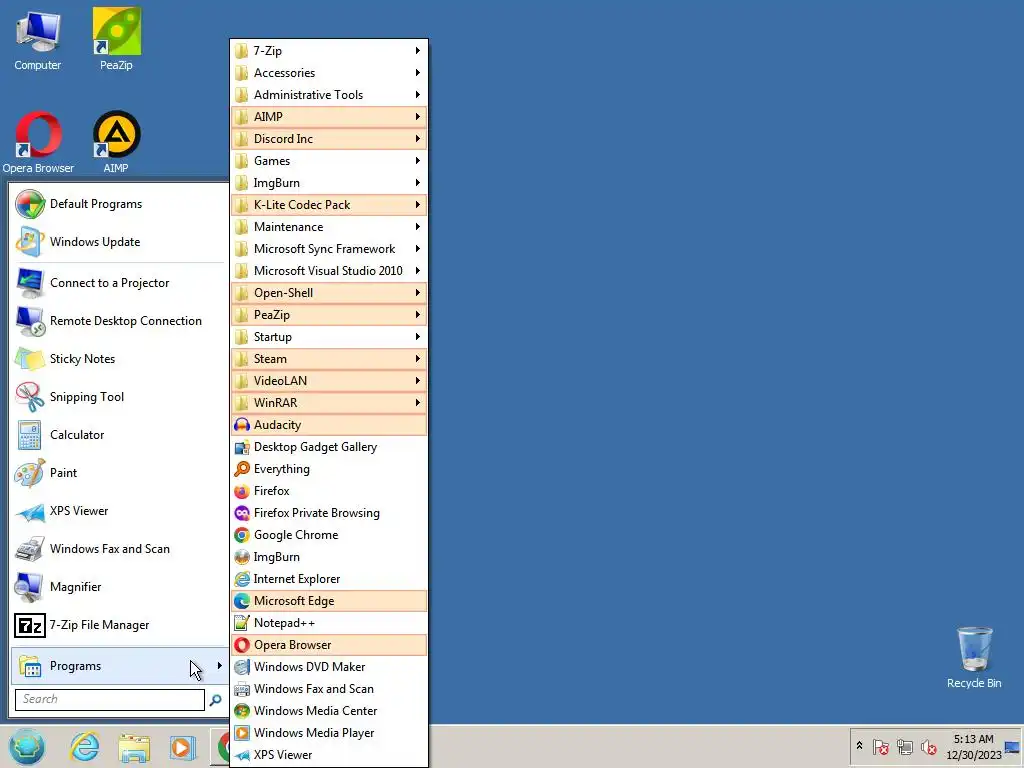Image resolution: width=1024 pixels, height=768 pixels.
Task: Launch Microsoft Edge
Action: (329, 601)
